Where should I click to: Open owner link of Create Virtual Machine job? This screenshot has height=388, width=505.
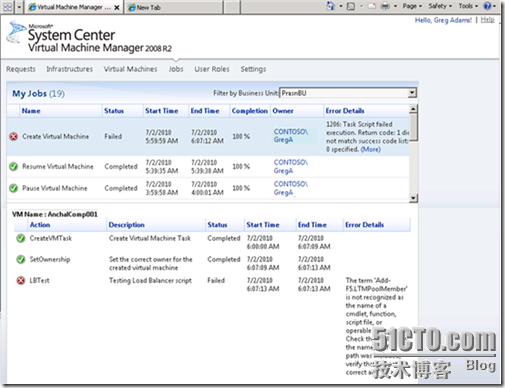pos(291,136)
